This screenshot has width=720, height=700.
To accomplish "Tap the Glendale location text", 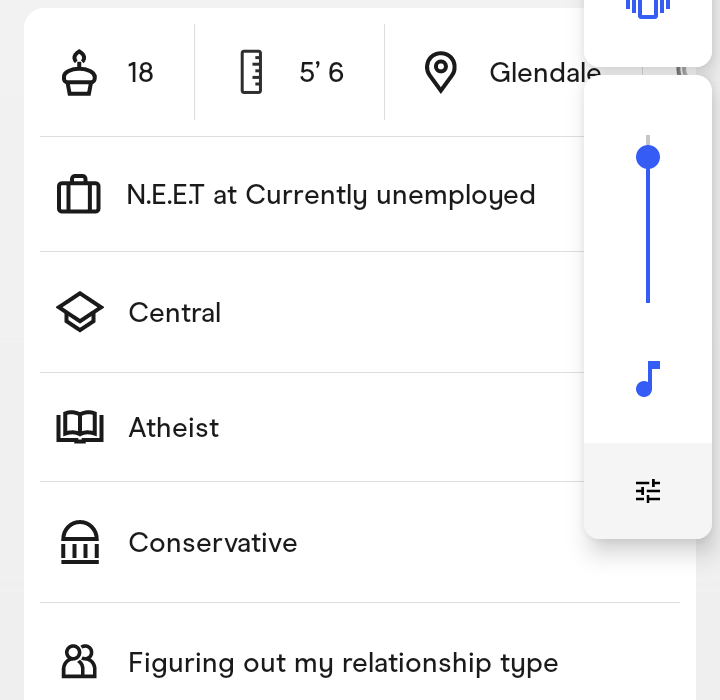I will click(x=543, y=73).
